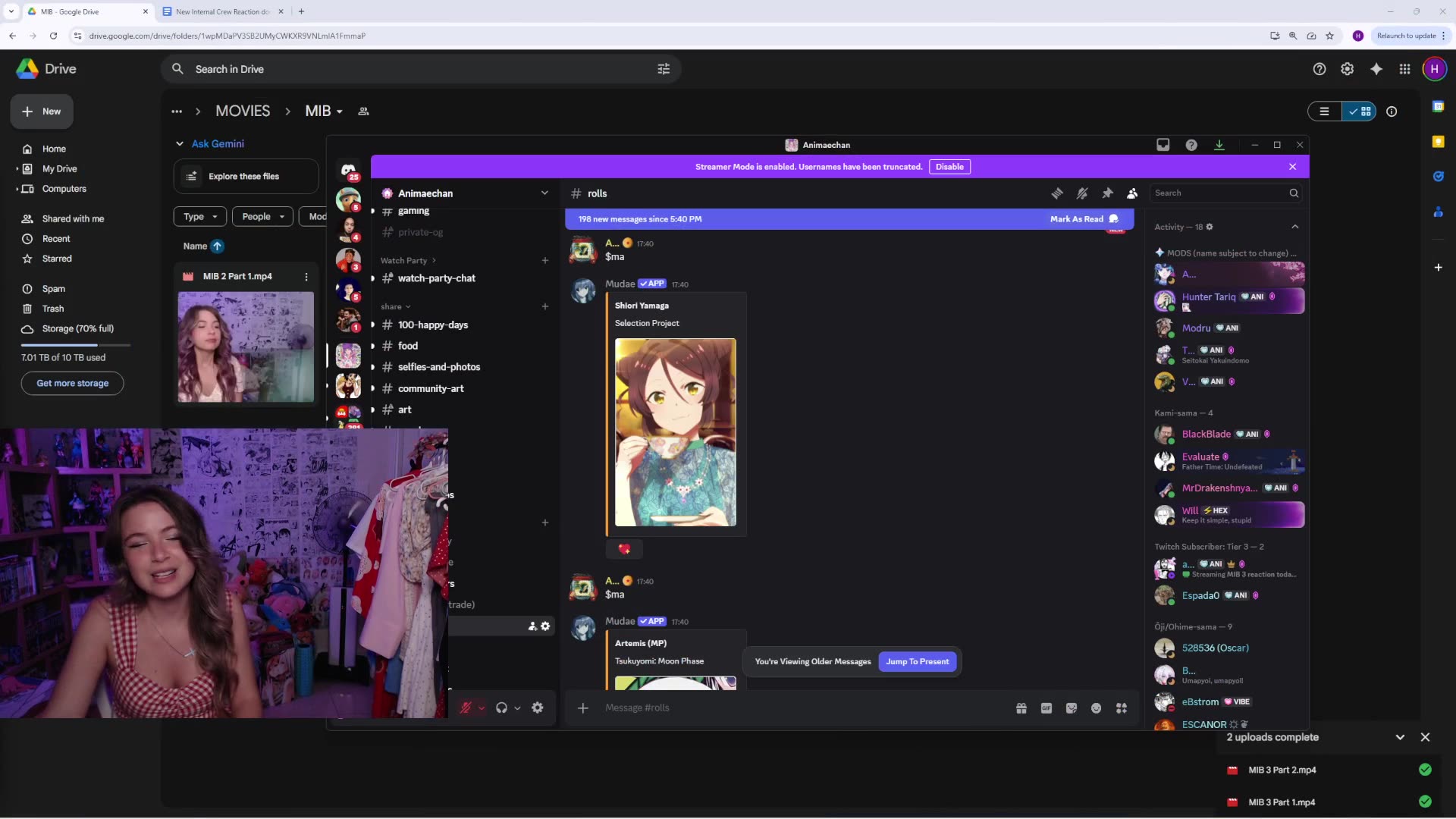Expand the Animaechan server menu
1456x819 pixels.
click(x=544, y=193)
